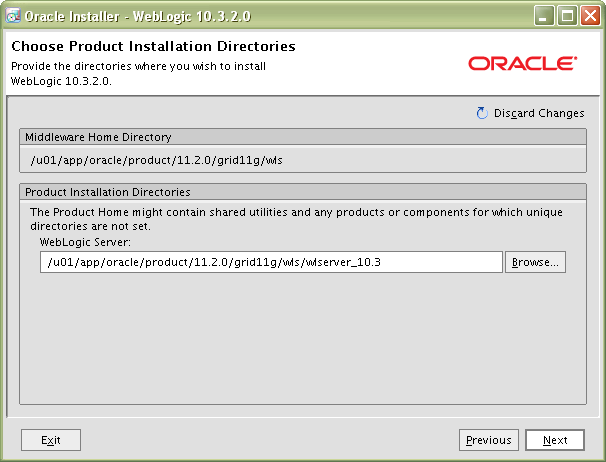Click the WebLogic Server: field label
Screen dimensions: 606x462
tap(85, 241)
